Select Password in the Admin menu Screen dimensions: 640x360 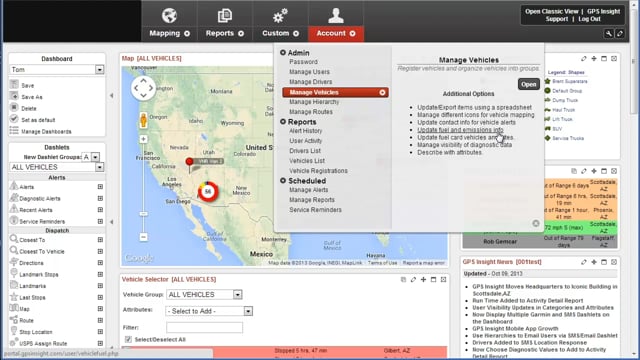pyautogui.click(x=303, y=62)
